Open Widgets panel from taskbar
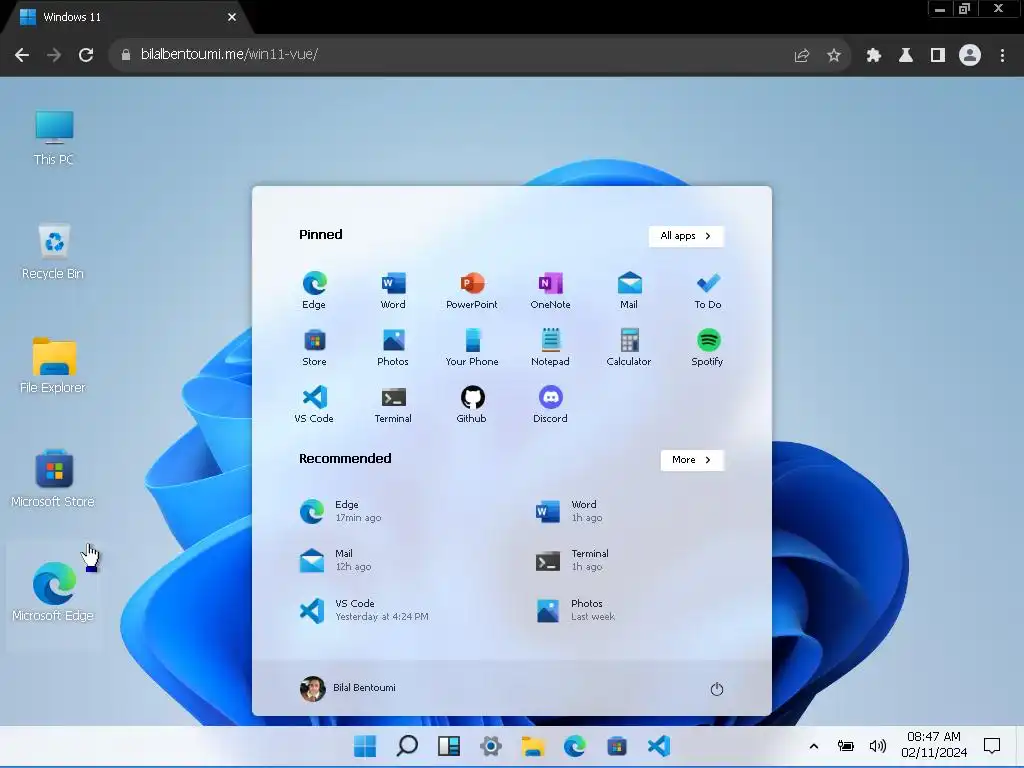 (x=449, y=746)
